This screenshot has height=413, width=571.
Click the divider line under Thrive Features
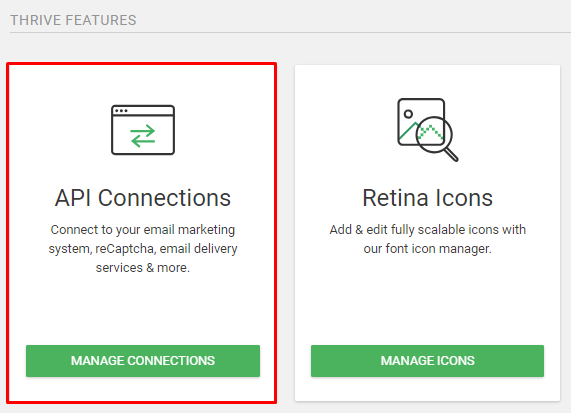[x=290, y=32]
